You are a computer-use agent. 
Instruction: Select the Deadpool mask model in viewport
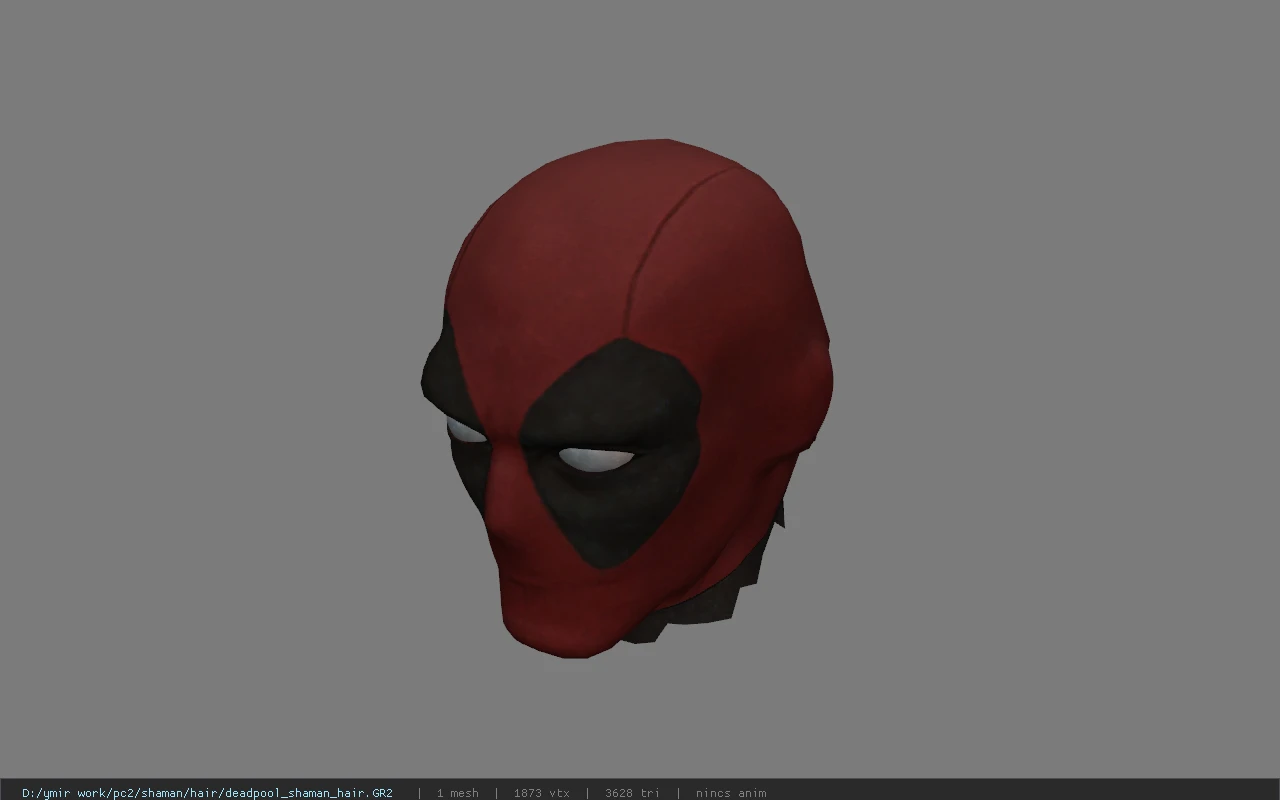627,398
